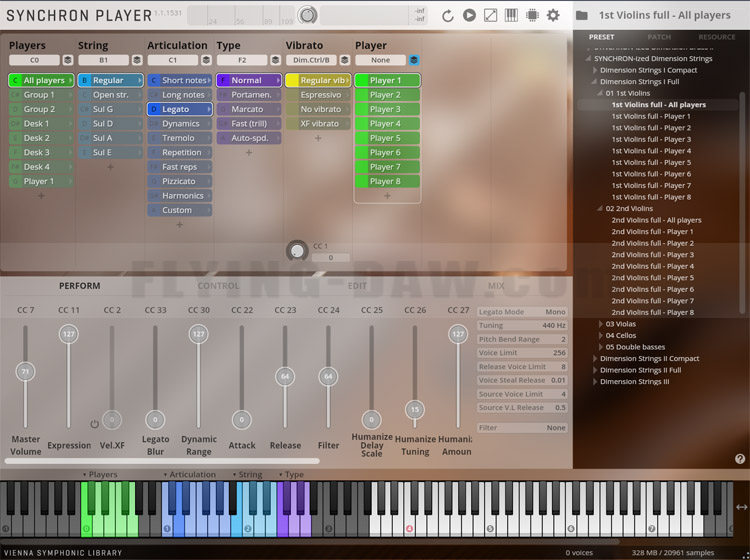Click the keyboard width arrows icon
The width and height of the screenshot is (750, 560).
(x=741, y=507)
